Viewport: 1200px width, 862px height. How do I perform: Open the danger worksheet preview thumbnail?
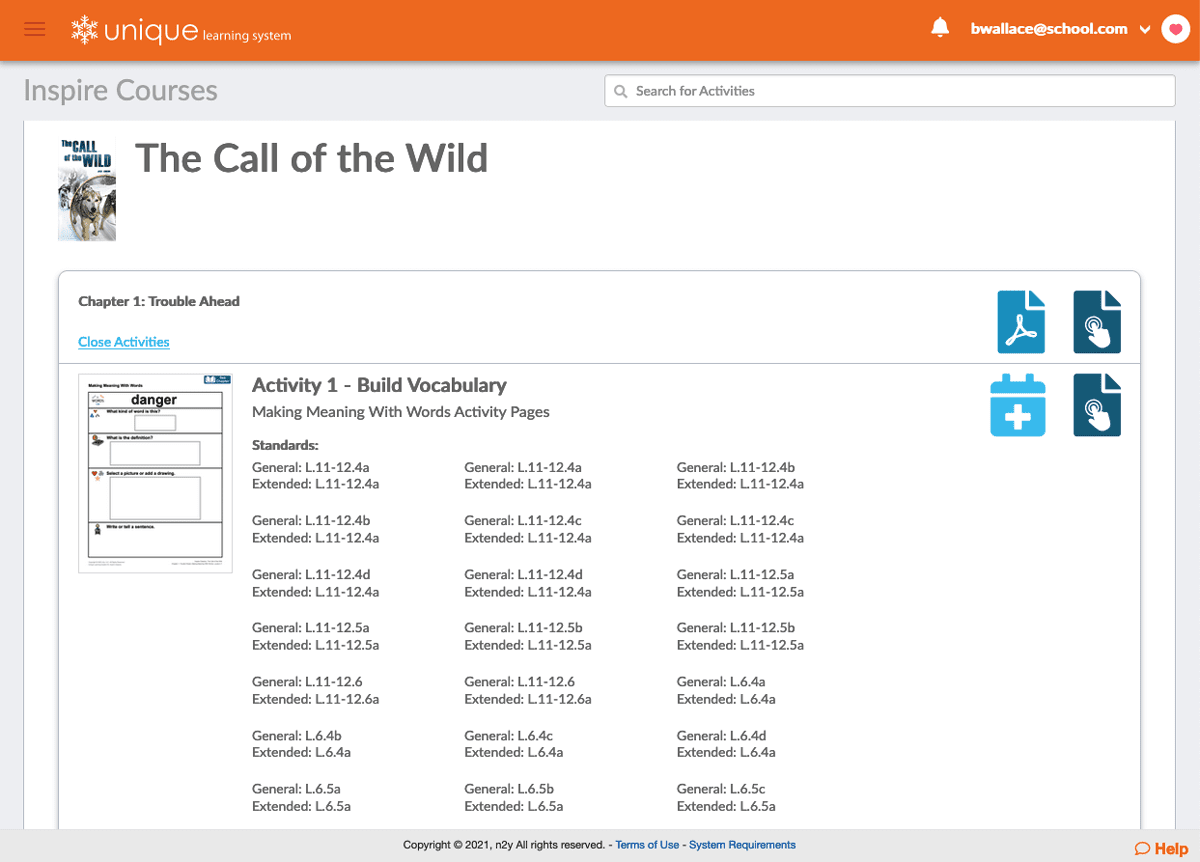(x=155, y=473)
